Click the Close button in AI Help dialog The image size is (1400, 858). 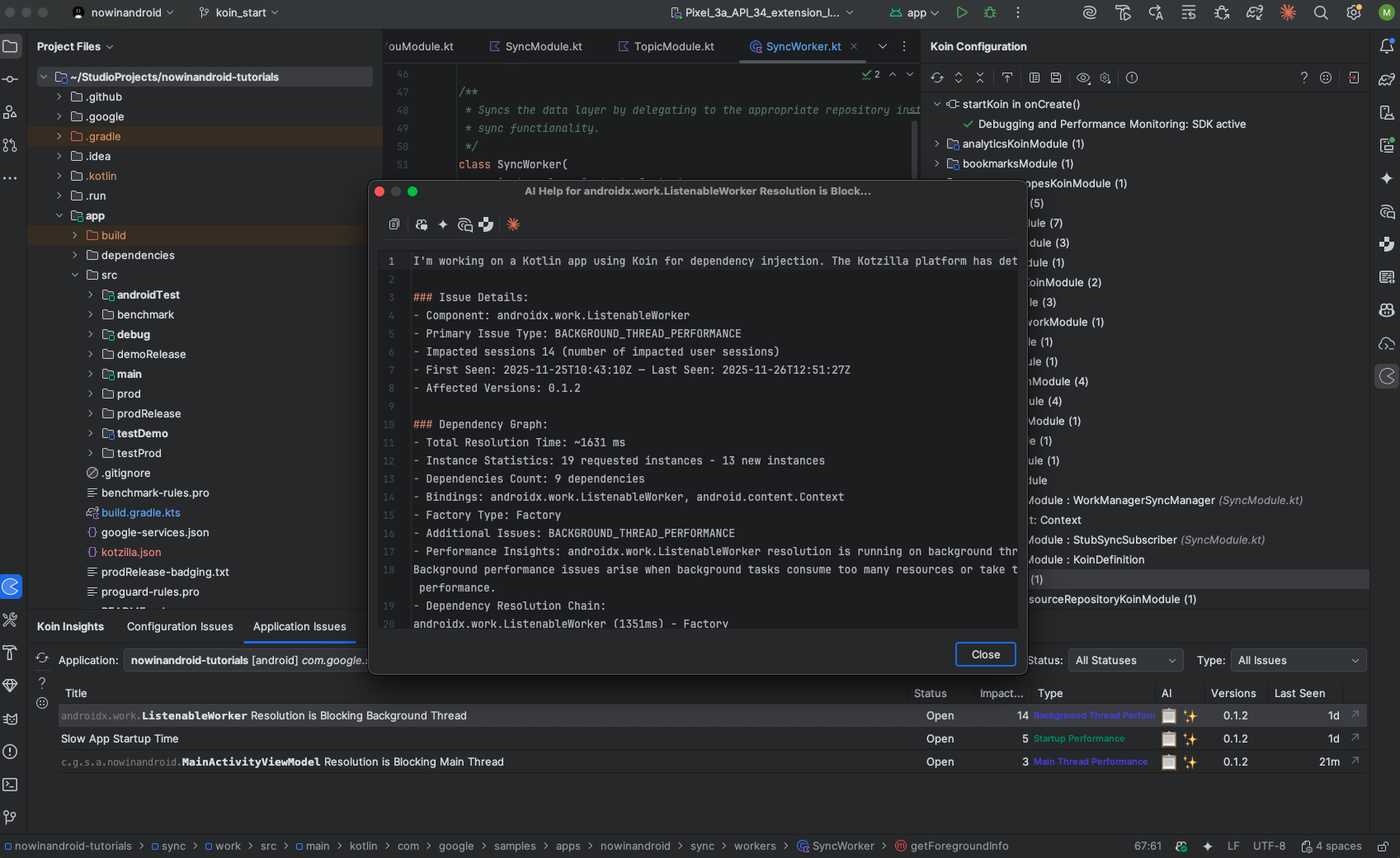point(985,654)
